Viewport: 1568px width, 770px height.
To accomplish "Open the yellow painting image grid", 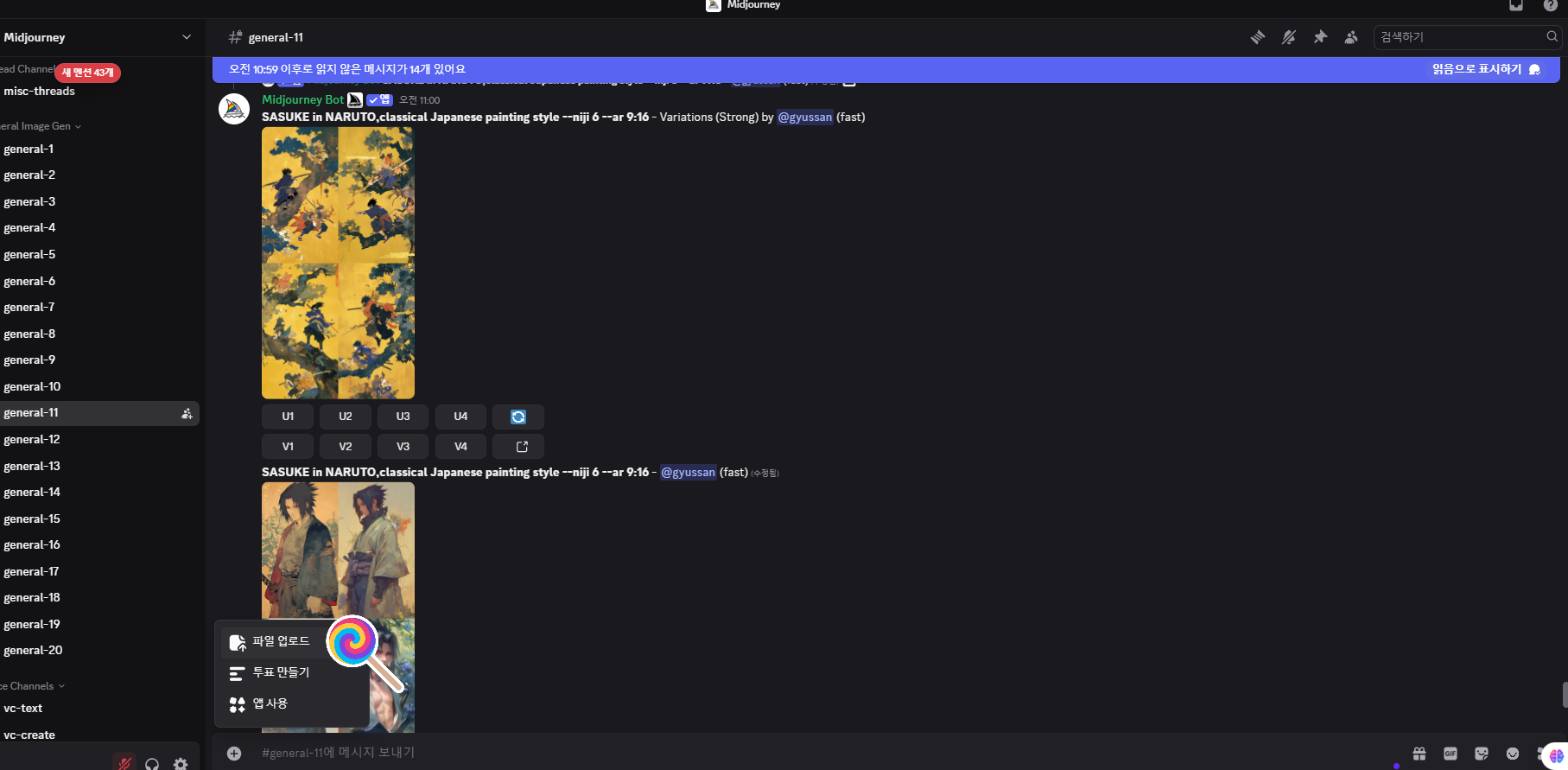I will (338, 263).
